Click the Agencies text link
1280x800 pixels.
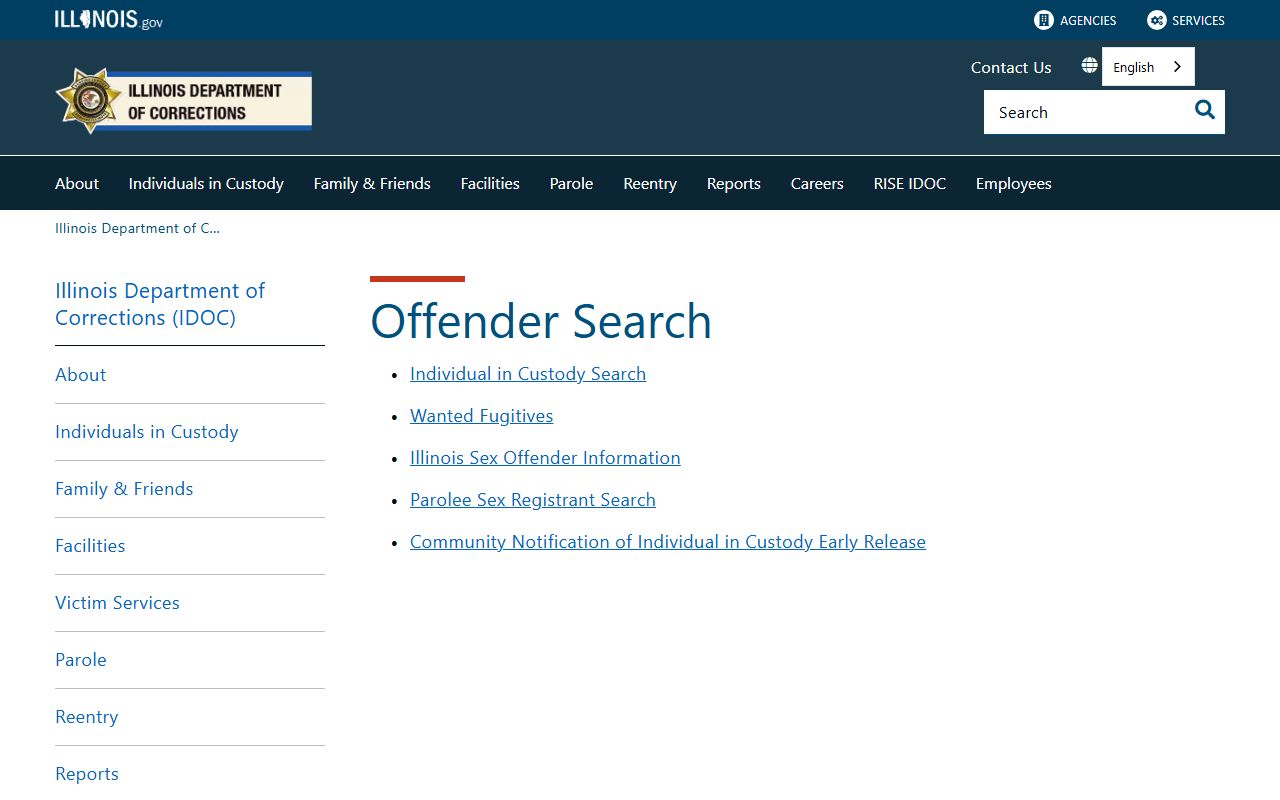click(1088, 20)
